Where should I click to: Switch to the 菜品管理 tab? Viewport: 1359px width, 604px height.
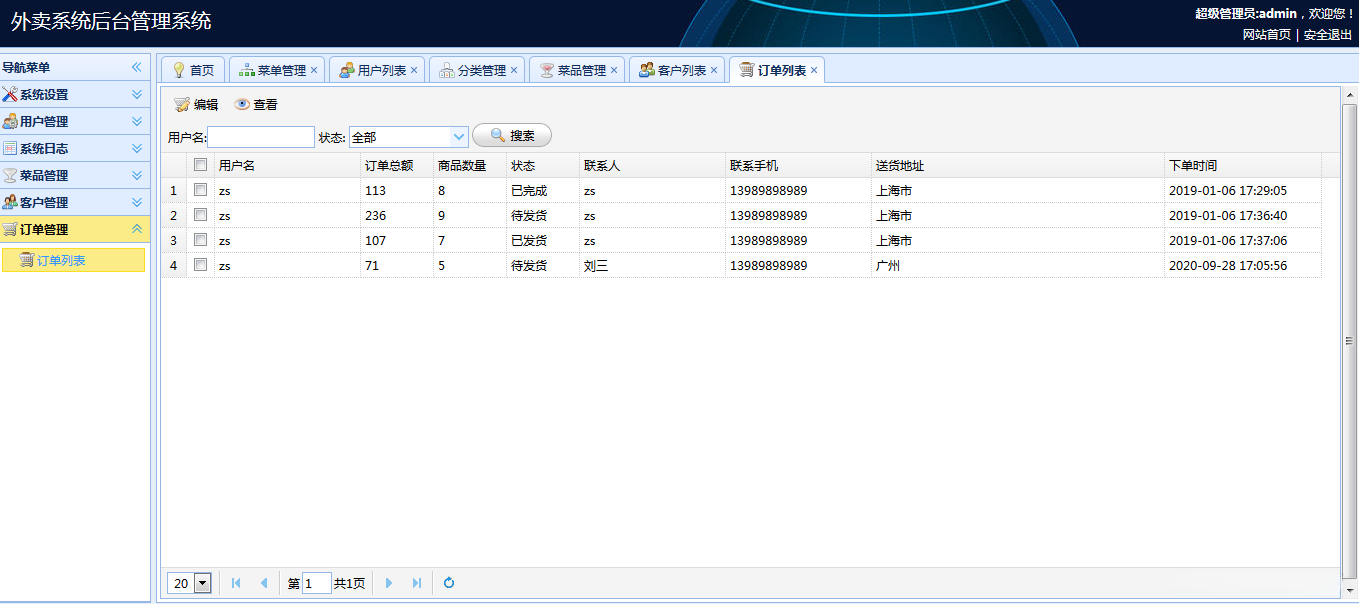[x=576, y=70]
